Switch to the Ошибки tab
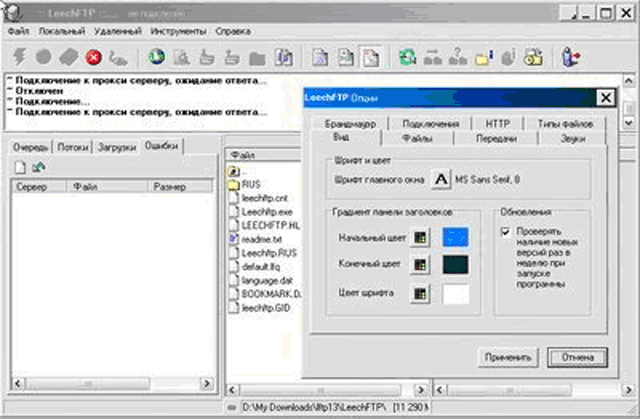 [x=162, y=146]
